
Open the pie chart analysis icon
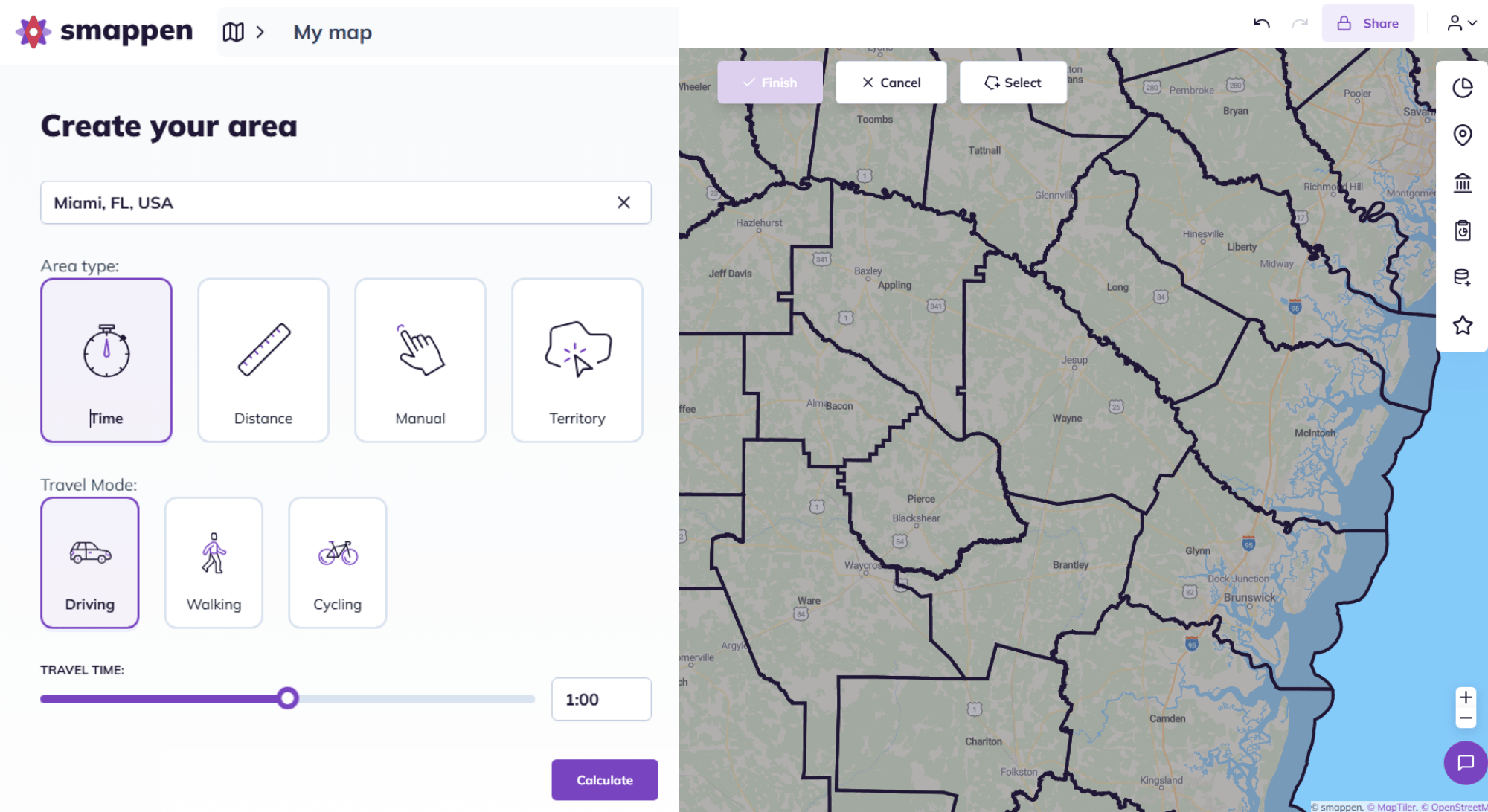click(1462, 88)
